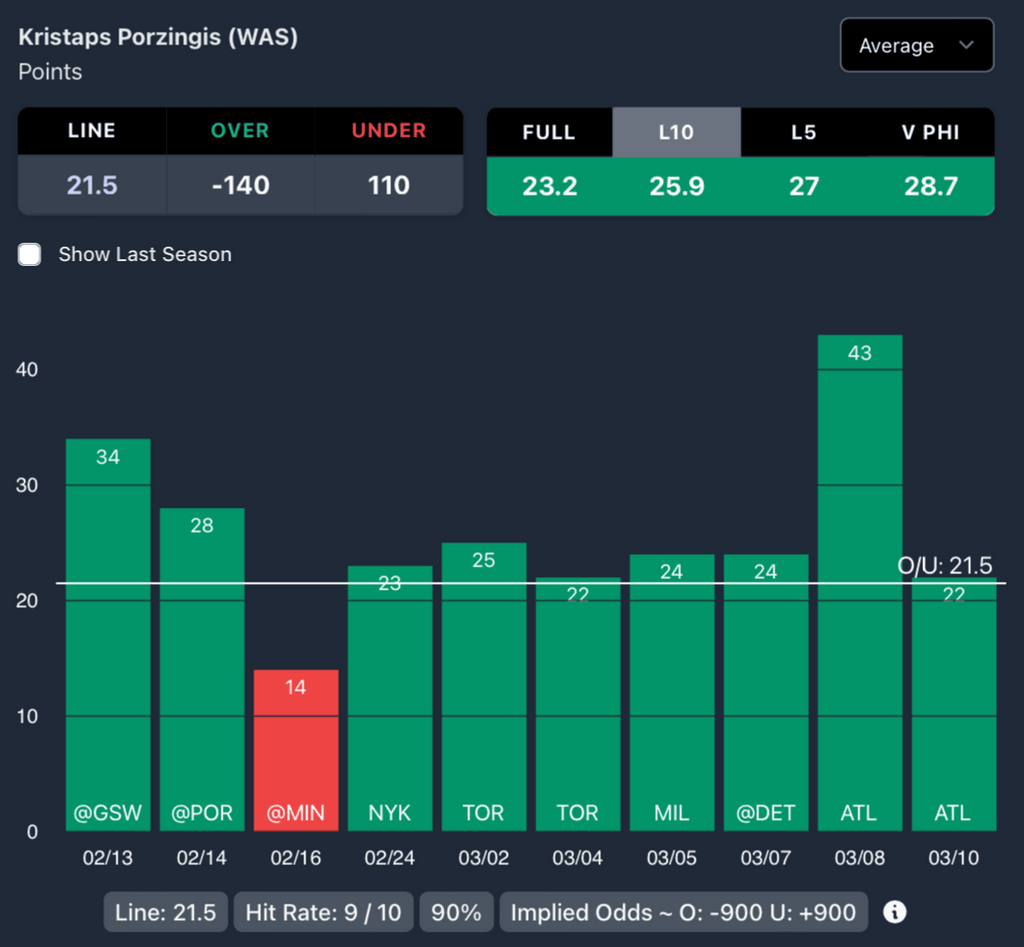Click the OVER -140 odds value
This screenshot has height=947, width=1024.
[240, 185]
